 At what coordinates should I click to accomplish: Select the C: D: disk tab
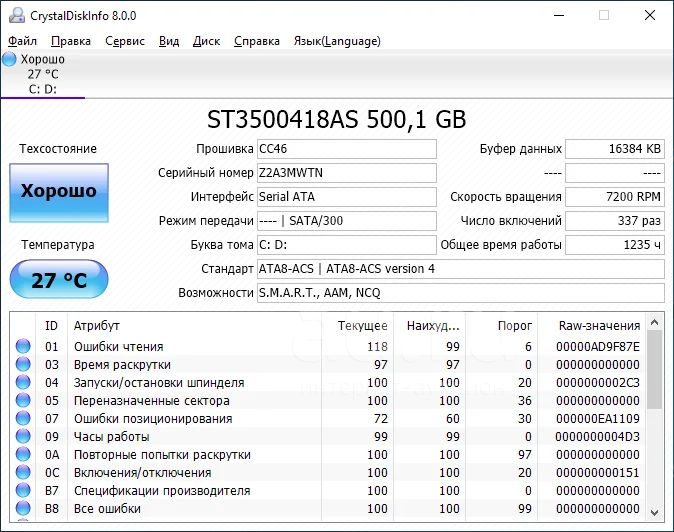[x=43, y=74]
